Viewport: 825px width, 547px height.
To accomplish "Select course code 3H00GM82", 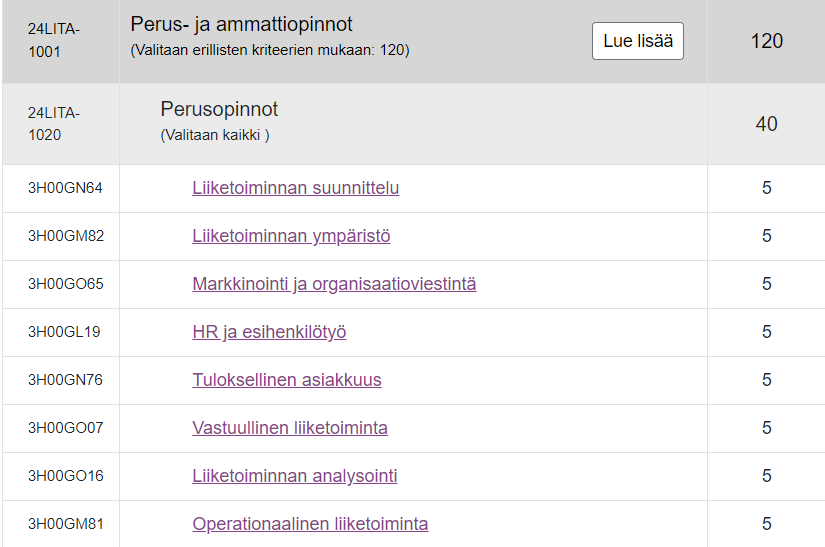I will tap(66, 236).
